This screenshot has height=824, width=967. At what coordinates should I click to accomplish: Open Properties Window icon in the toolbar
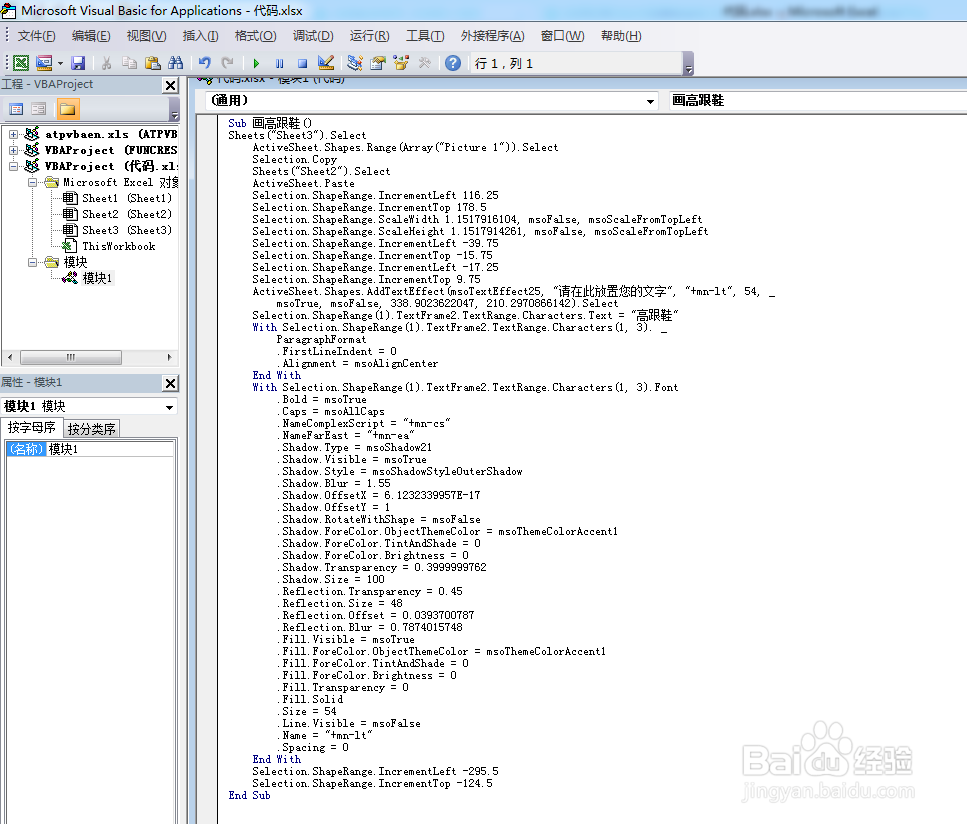point(377,63)
